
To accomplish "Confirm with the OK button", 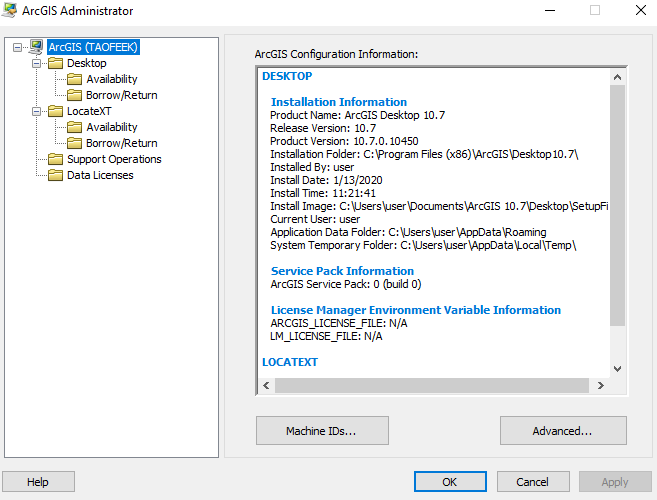I will click(450, 482).
